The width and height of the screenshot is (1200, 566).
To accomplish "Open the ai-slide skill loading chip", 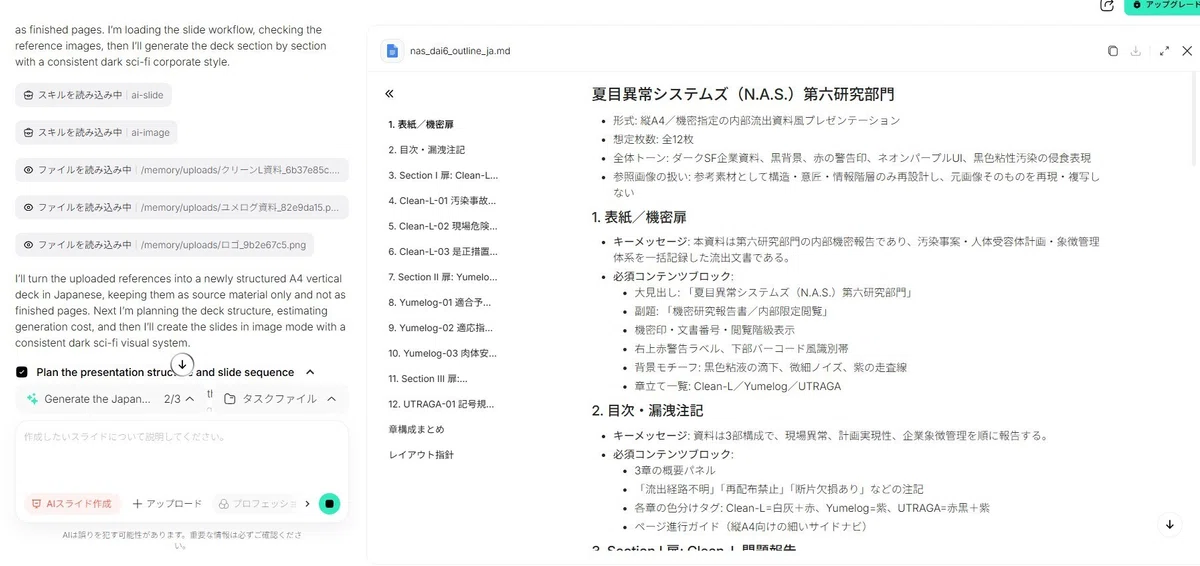I will point(93,95).
